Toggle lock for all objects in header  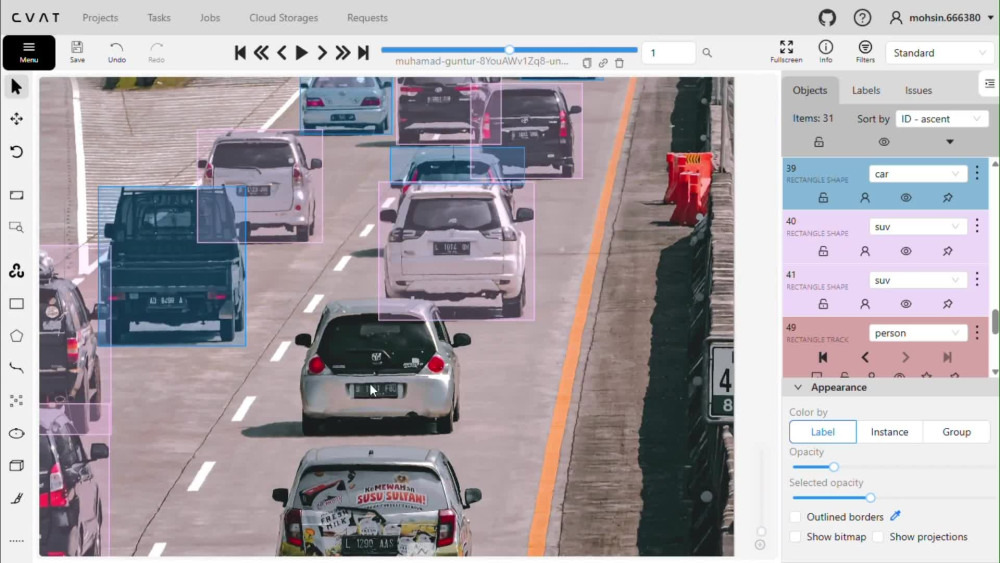coord(819,142)
